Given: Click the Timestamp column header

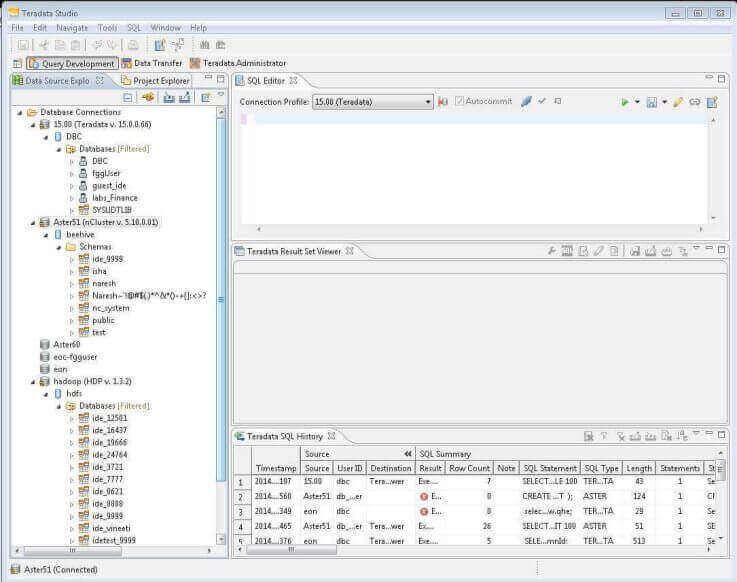Looking at the screenshot, I should [x=276, y=468].
